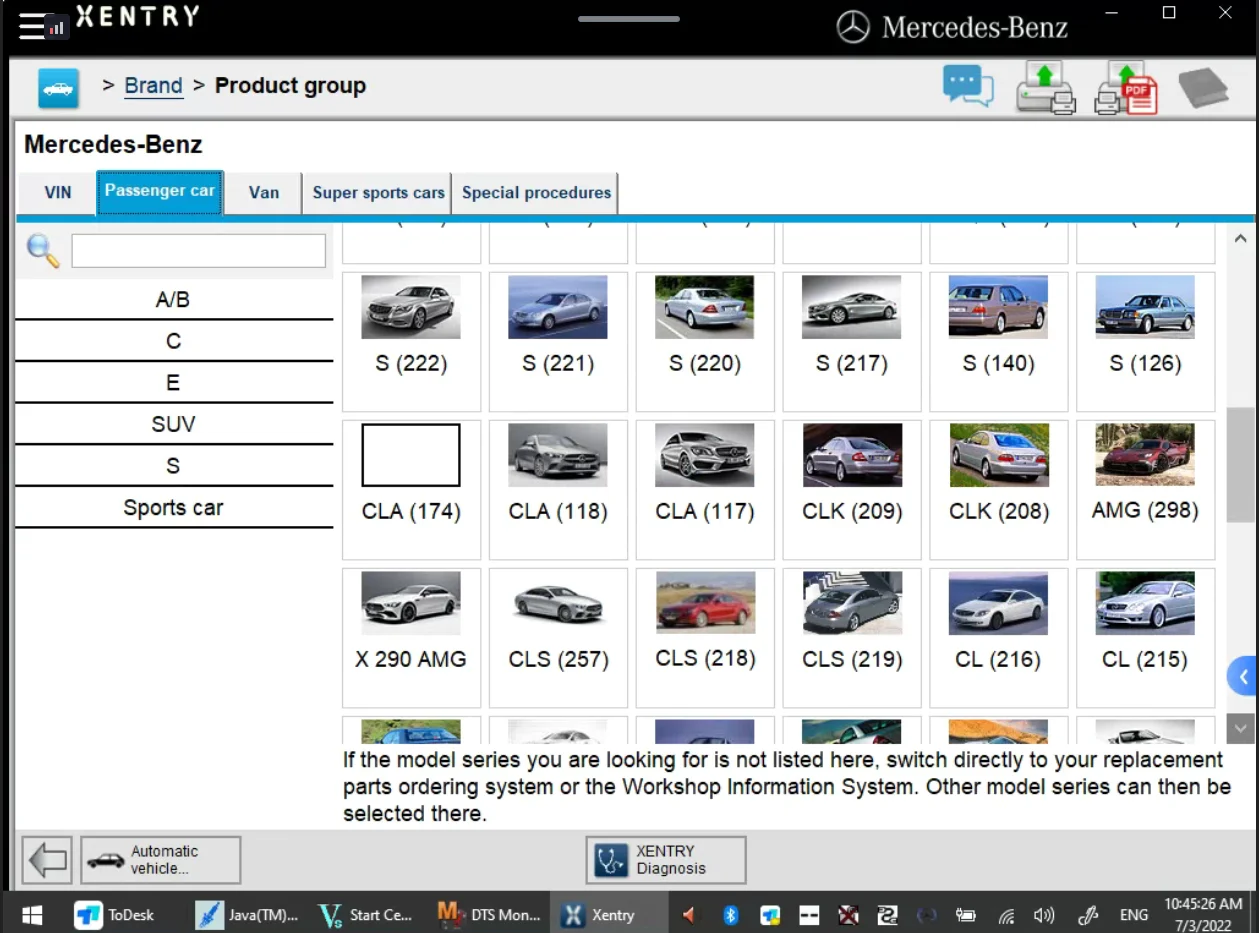Click the XENTRY Diagnosis button
Image resolution: width=1259 pixels, height=933 pixels.
pos(666,860)
